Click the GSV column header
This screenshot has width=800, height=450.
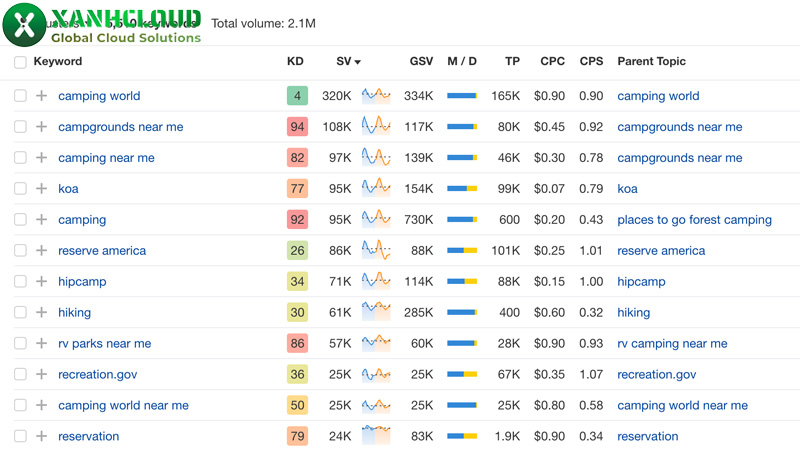click(421, 62)
